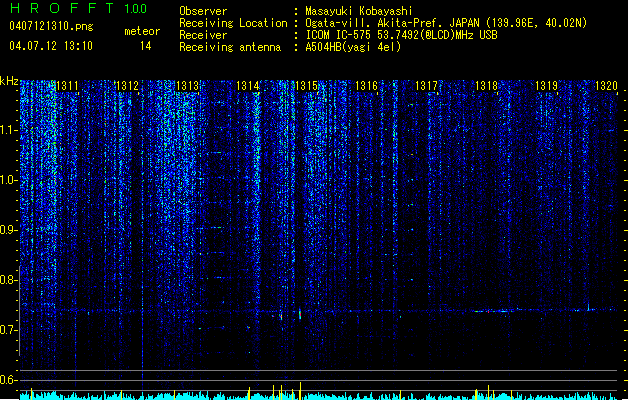
Task: Click the Observer label
Action: (203, 11)
